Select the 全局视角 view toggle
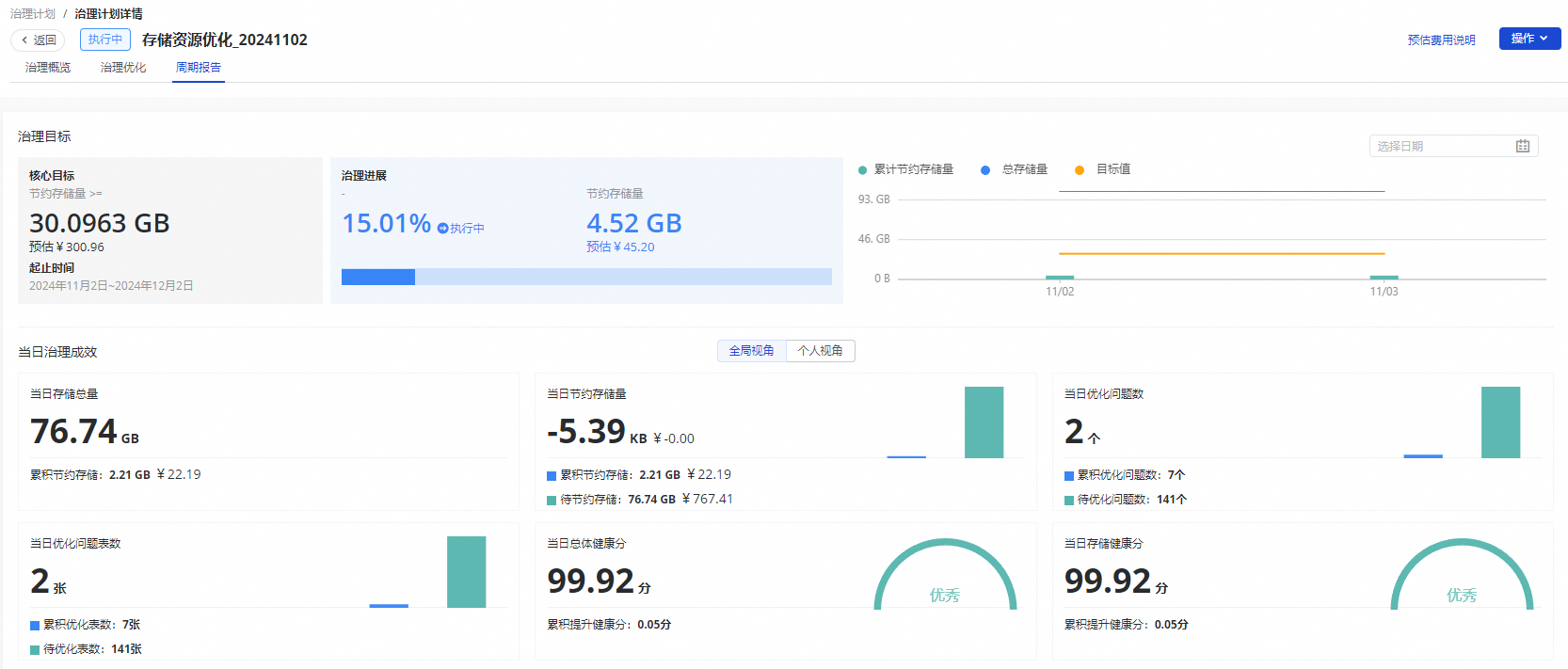This screenshot has width=1568, height=669. coord(751,351)
